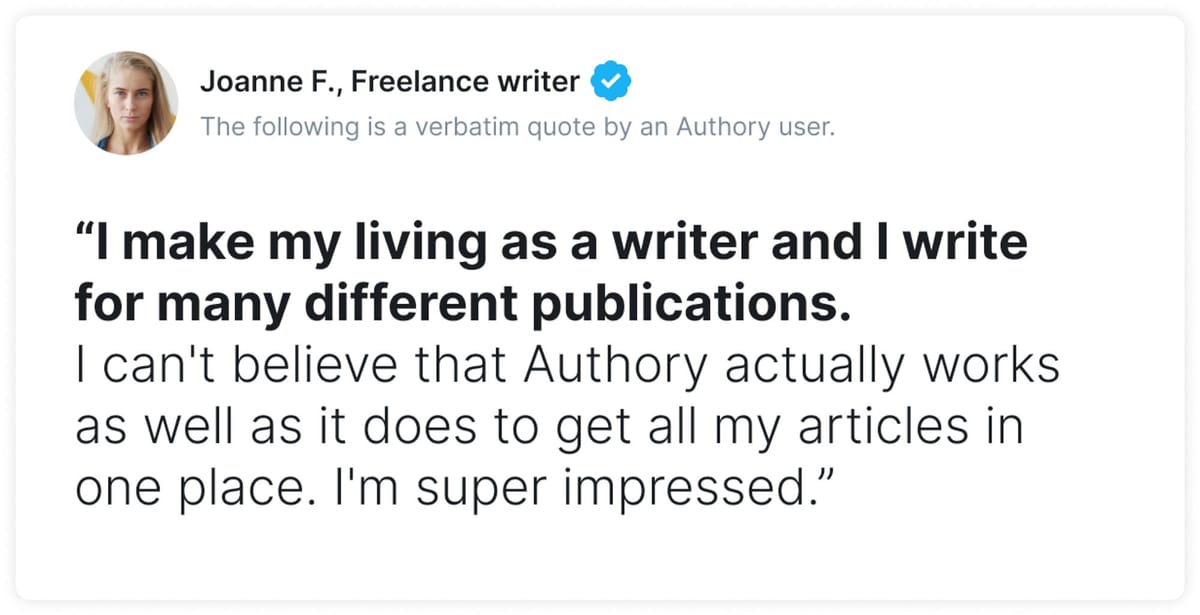Click "Authory" in the quote body
The image size is (1200, 615).
coord(615,367)
